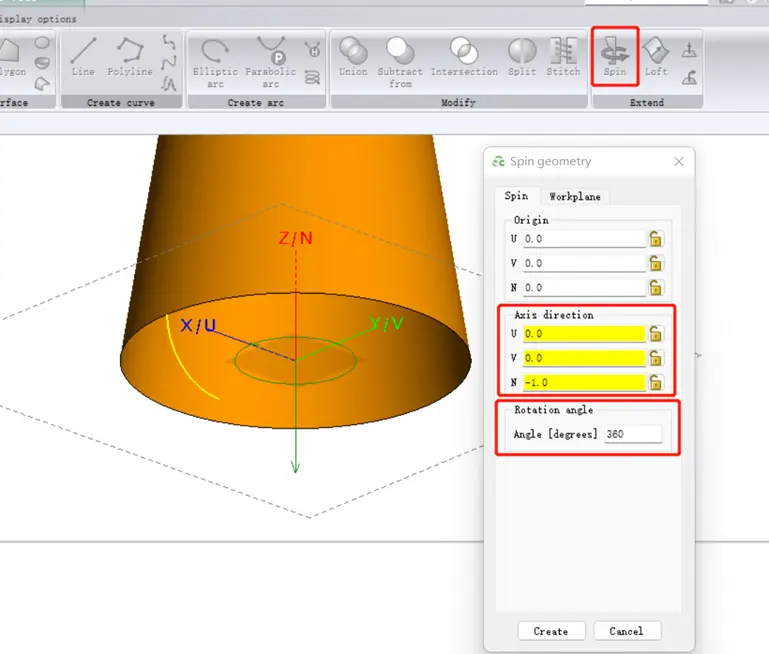Select the Polyline tool
This screenshot has width=769, height=654.
[130, 56]
